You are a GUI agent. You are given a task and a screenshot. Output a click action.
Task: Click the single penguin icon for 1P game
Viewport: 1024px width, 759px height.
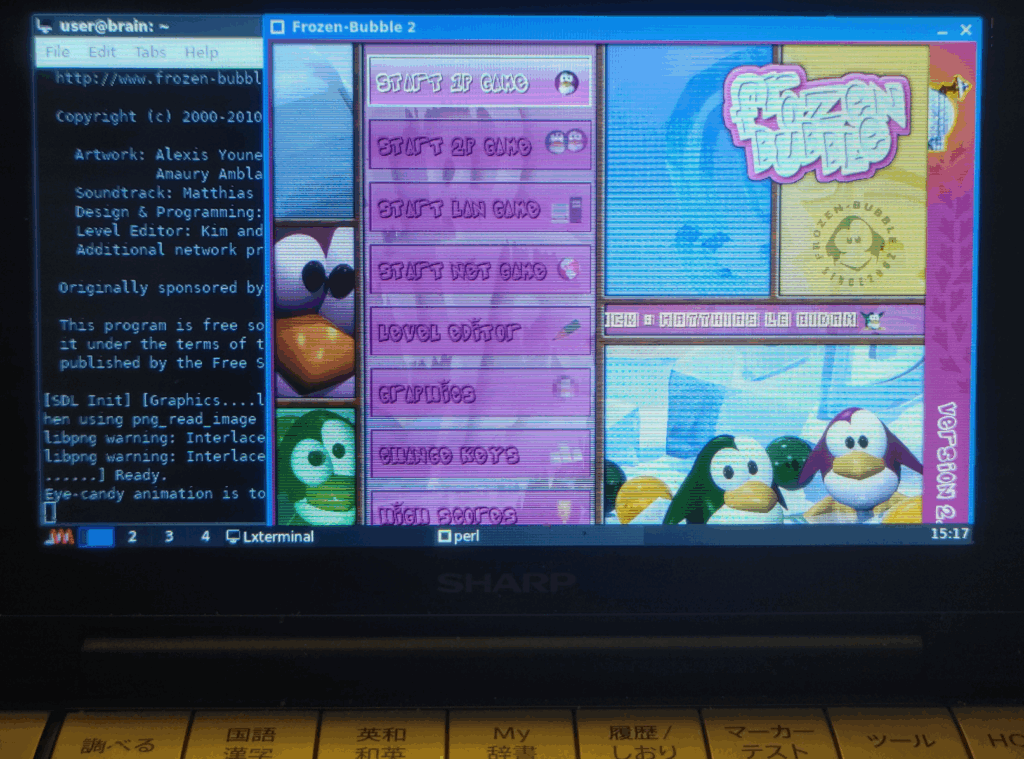[x=567, y=84]
